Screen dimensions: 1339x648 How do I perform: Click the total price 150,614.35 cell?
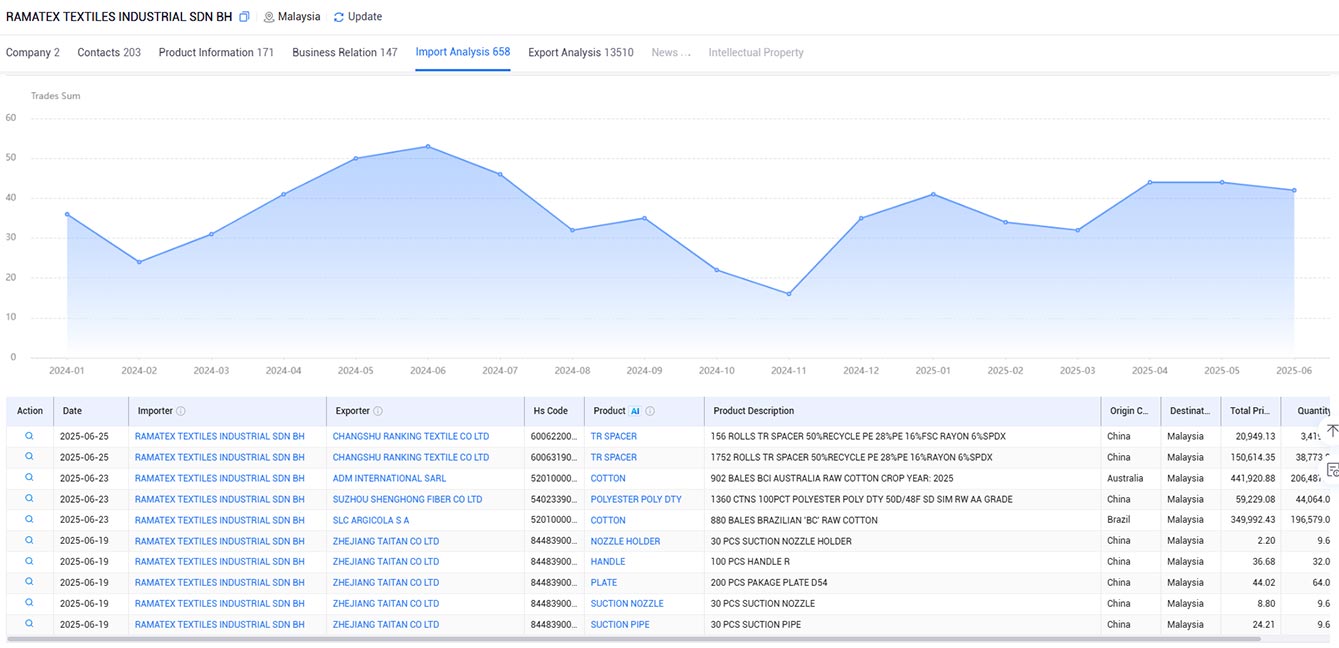[x=1251, y=457]
